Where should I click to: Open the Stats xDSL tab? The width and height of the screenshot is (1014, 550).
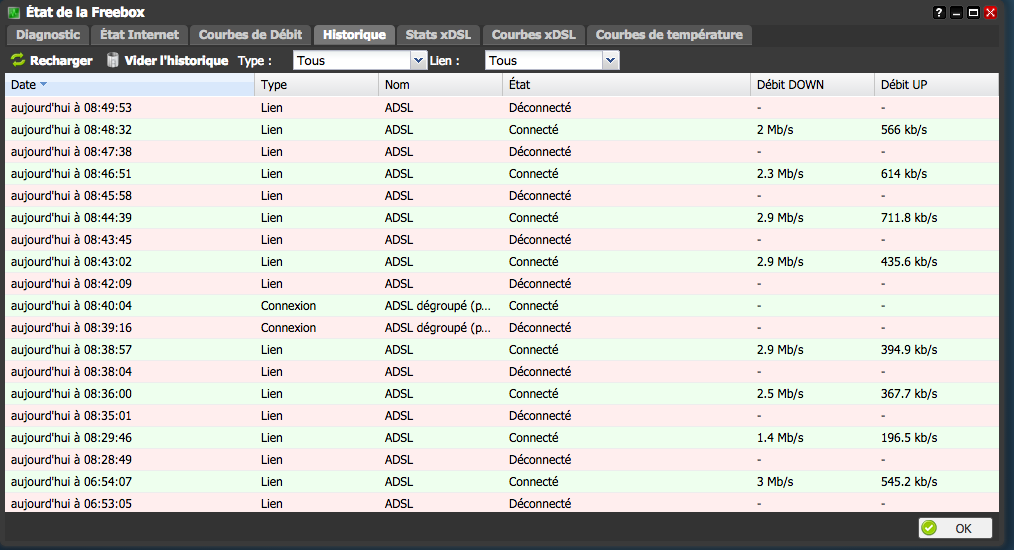pyautogui.click(x=438, y=35)
